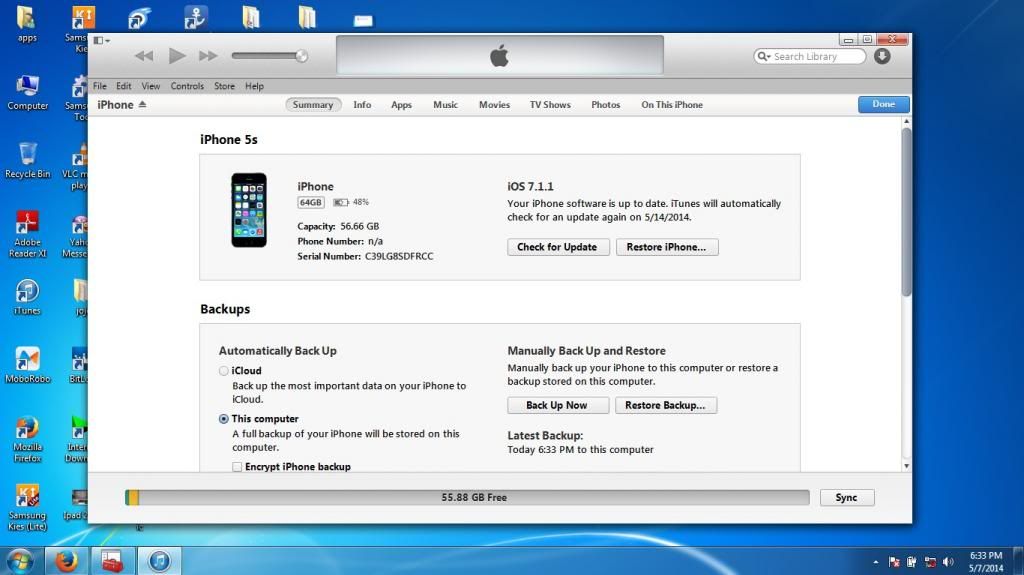Show hidden system tray icons

tap(875, 562)
